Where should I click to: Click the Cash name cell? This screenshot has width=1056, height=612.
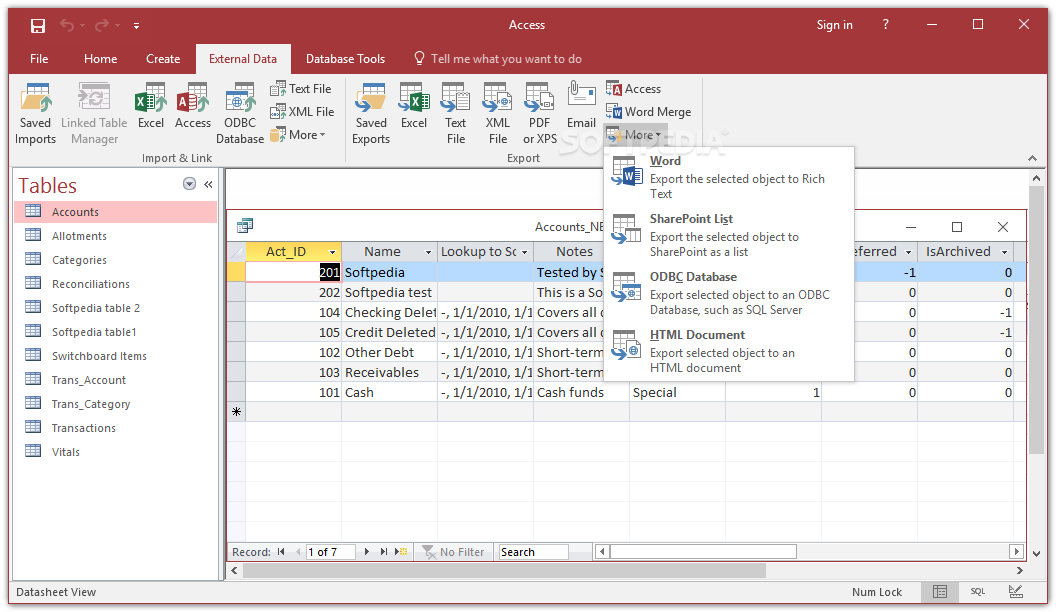pos(389,393)
